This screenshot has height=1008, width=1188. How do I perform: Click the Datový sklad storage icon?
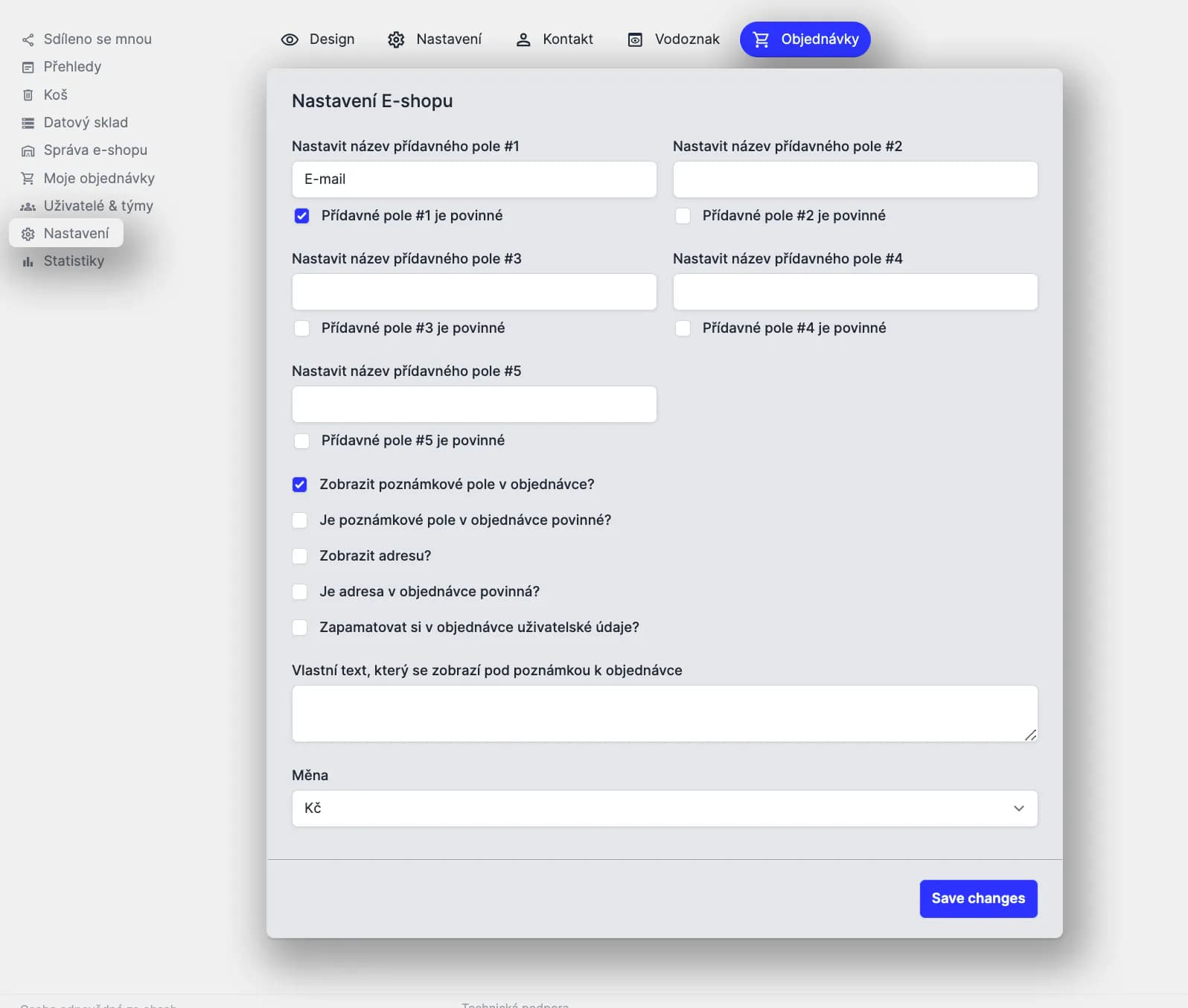click(x=28, y=123)
